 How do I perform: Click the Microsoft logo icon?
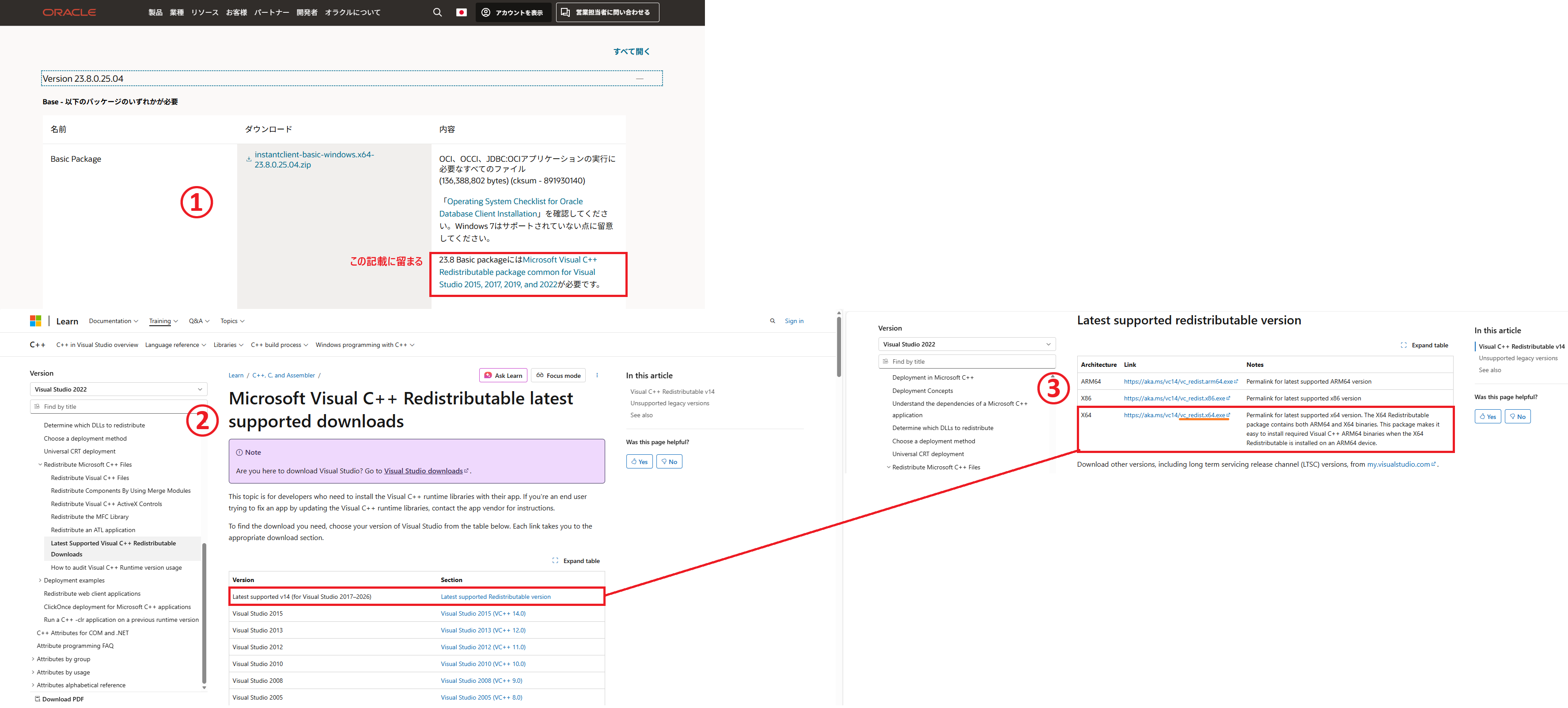35,321
